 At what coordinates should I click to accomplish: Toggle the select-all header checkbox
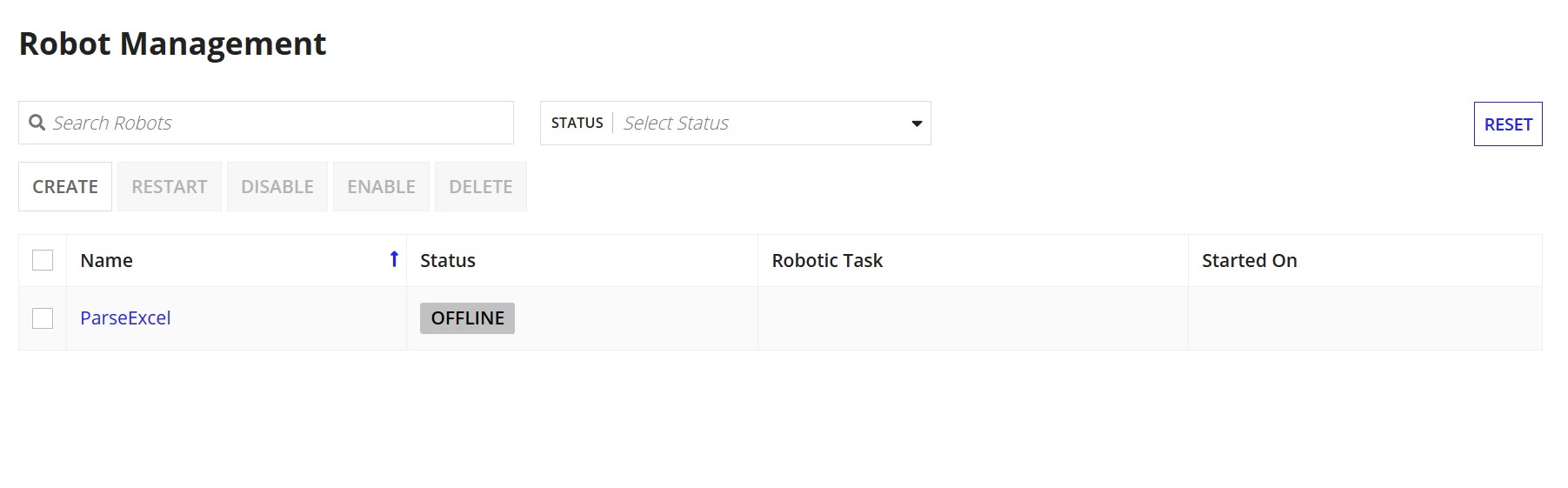(x=43, y=260)
